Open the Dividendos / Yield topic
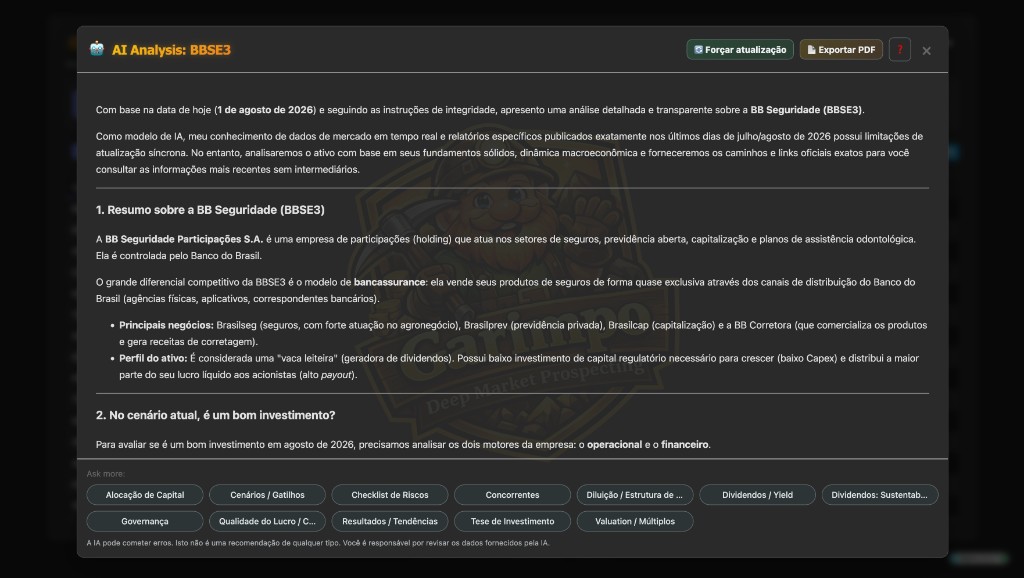Image resolution: width=1024 pixels, height=578 pixels. click(x=757, y=494)
